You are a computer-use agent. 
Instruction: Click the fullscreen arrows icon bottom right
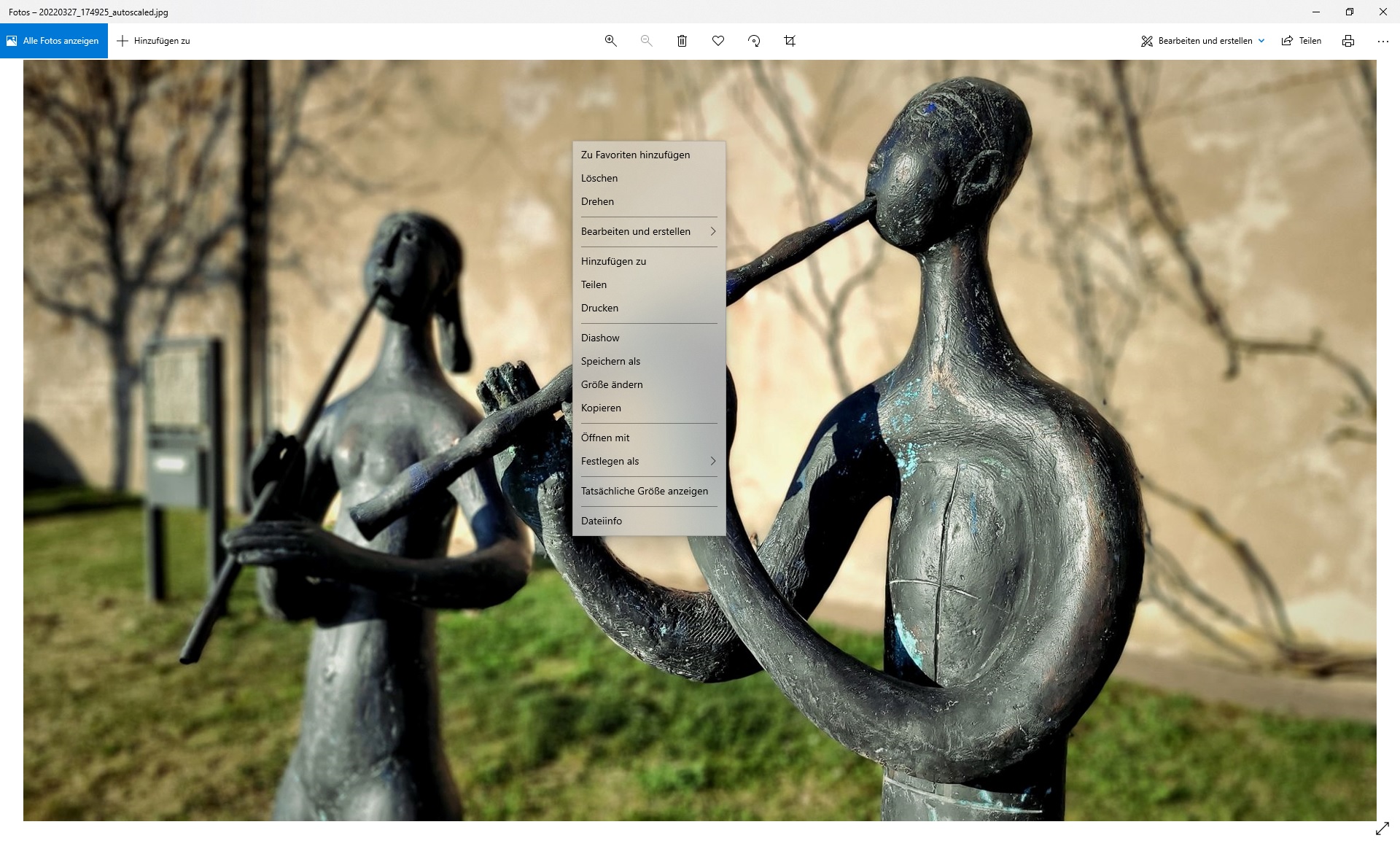coord(1382,828)
